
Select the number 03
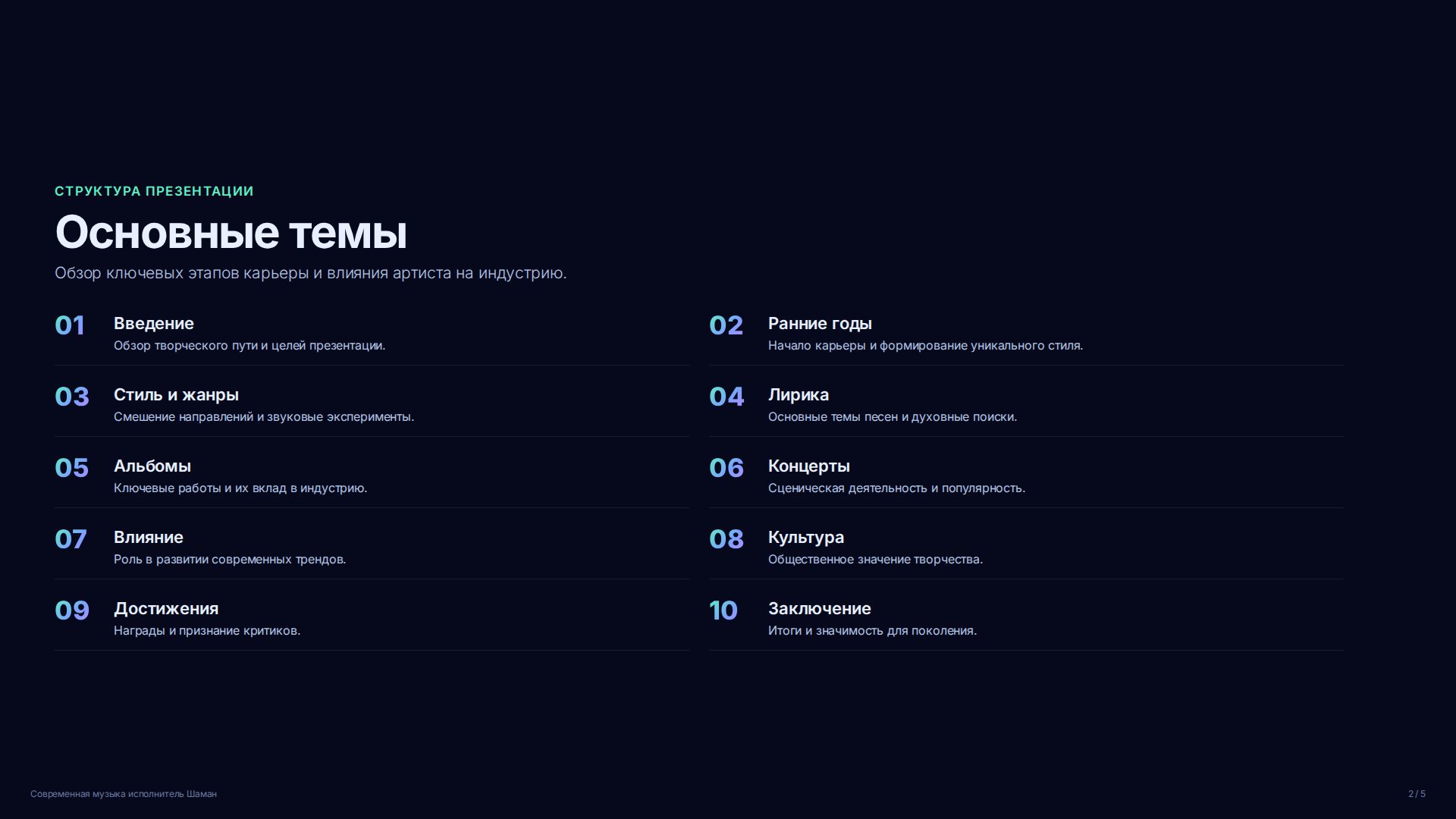(72, 397)
